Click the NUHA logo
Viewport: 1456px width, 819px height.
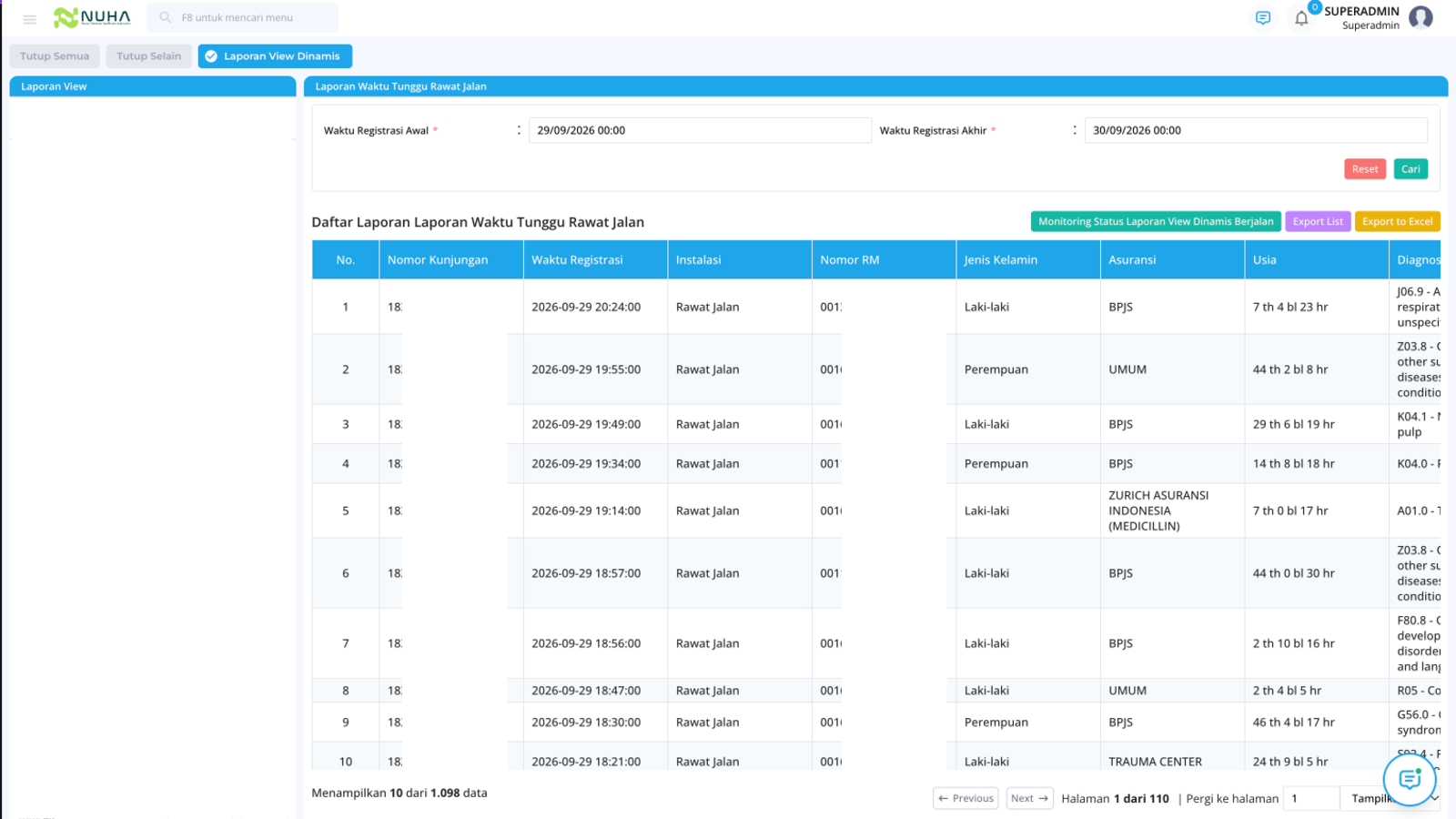pos(92,17)
